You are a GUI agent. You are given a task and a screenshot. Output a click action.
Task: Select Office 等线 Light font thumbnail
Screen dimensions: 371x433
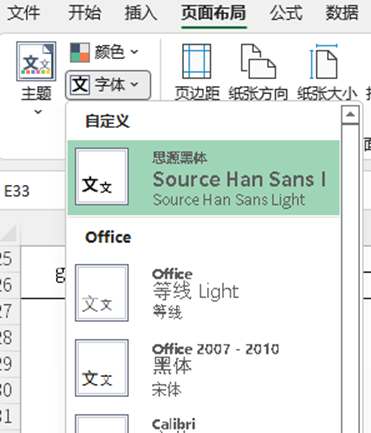(x=102, y=293)
